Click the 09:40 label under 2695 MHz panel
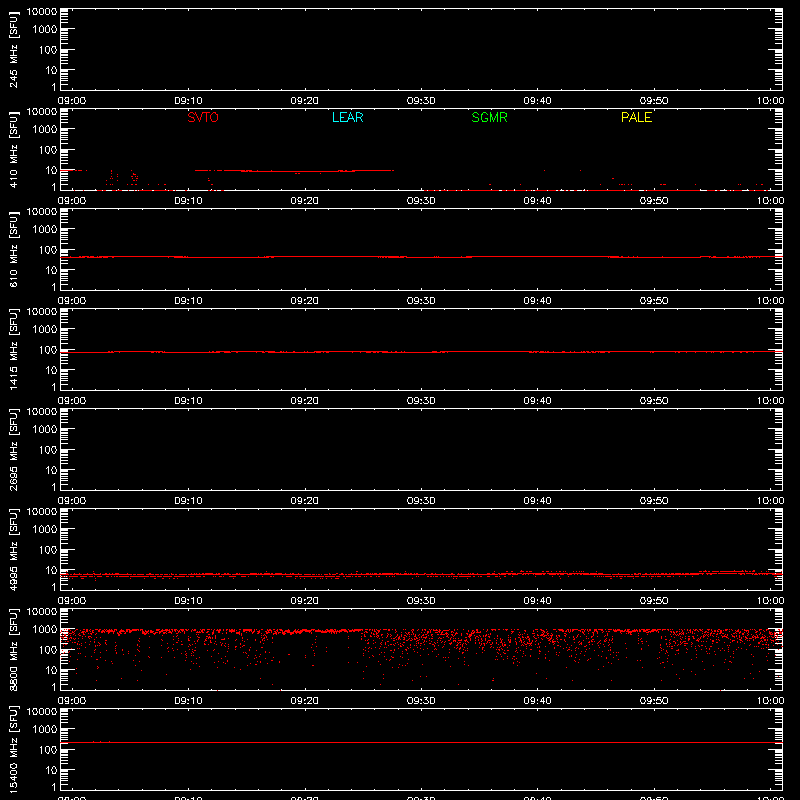The height and width of the screenshot is (800, 800). (537, 501)
